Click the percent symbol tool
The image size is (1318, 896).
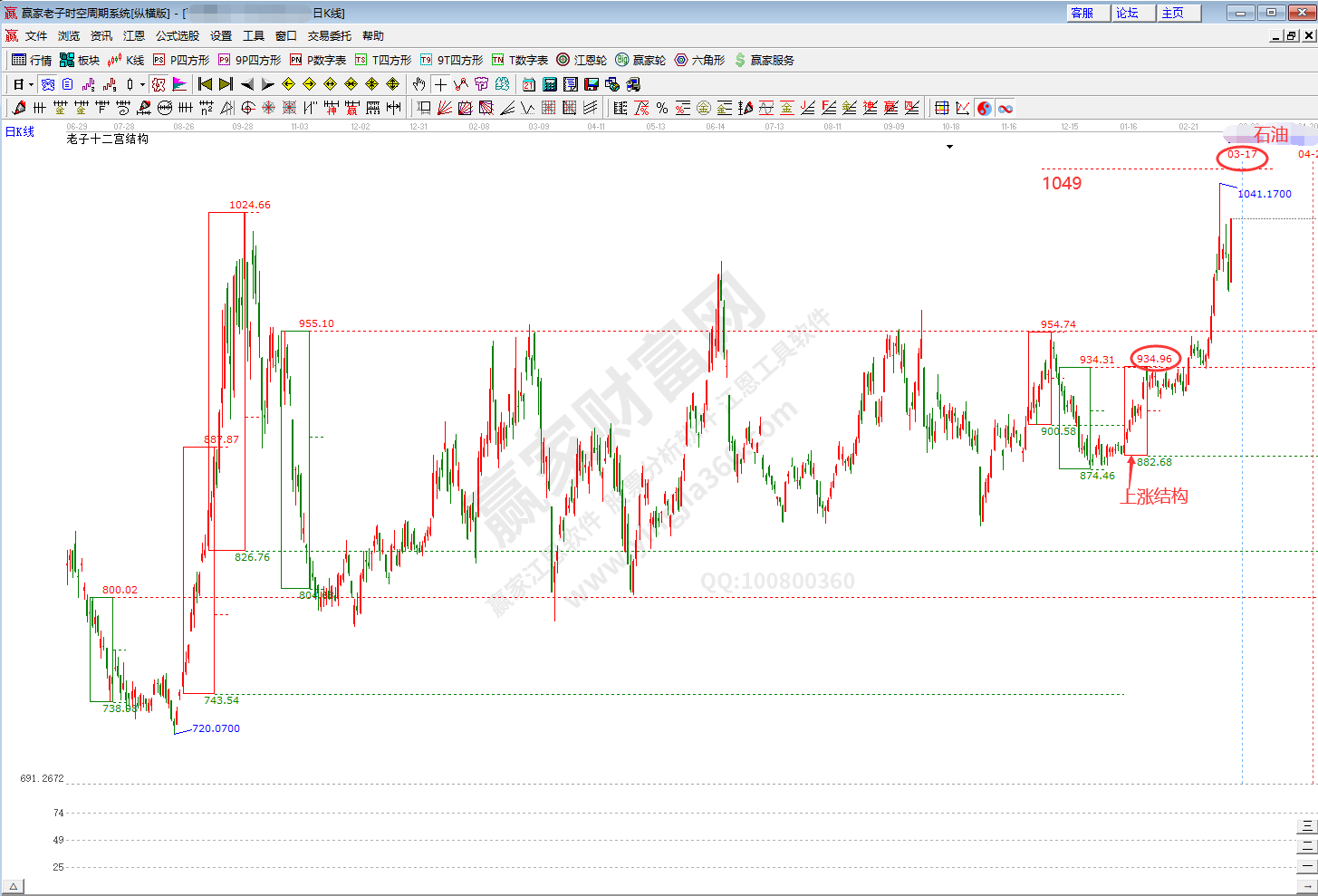[x=662, y=108]
